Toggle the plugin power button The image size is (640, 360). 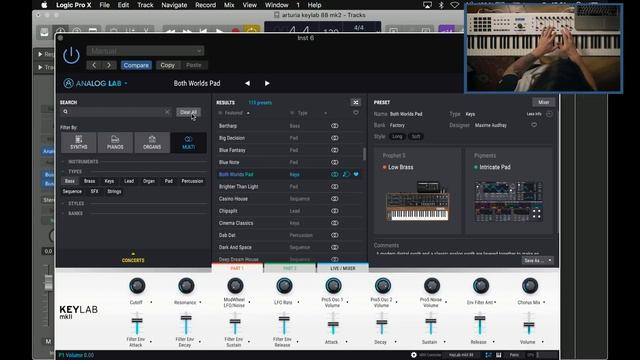71,56
